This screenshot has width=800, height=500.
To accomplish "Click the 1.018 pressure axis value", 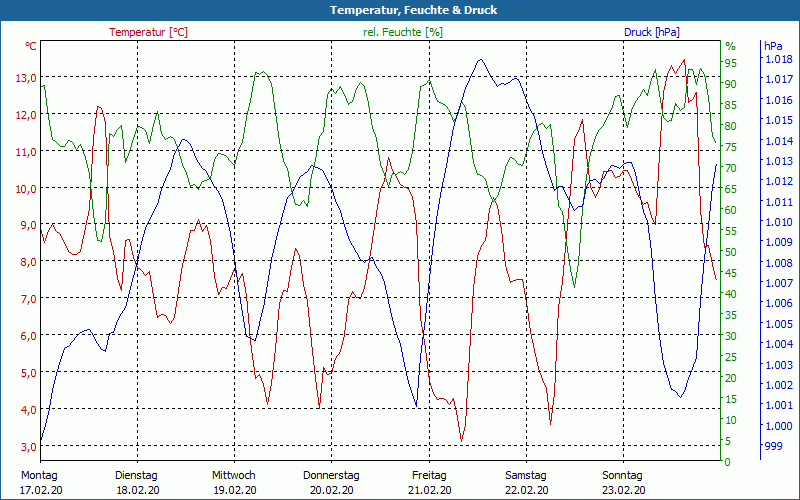I will [x=779, y=59].
